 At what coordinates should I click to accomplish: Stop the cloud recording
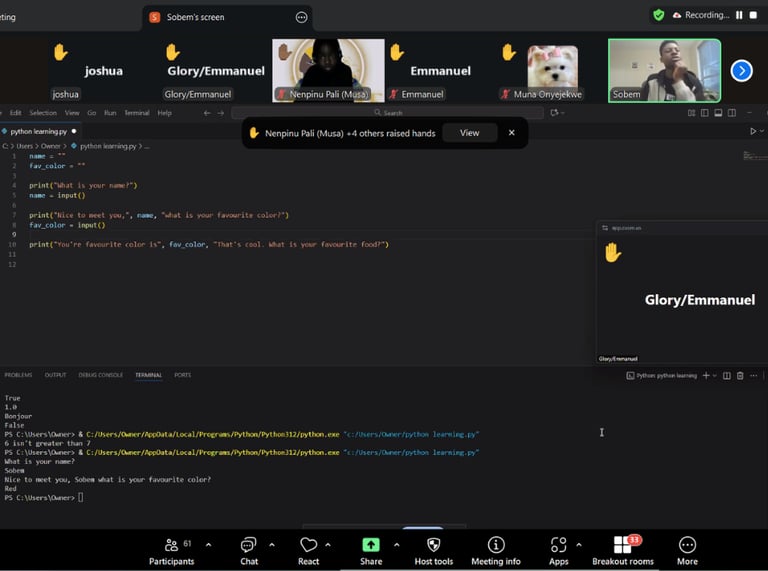[753, 15]
